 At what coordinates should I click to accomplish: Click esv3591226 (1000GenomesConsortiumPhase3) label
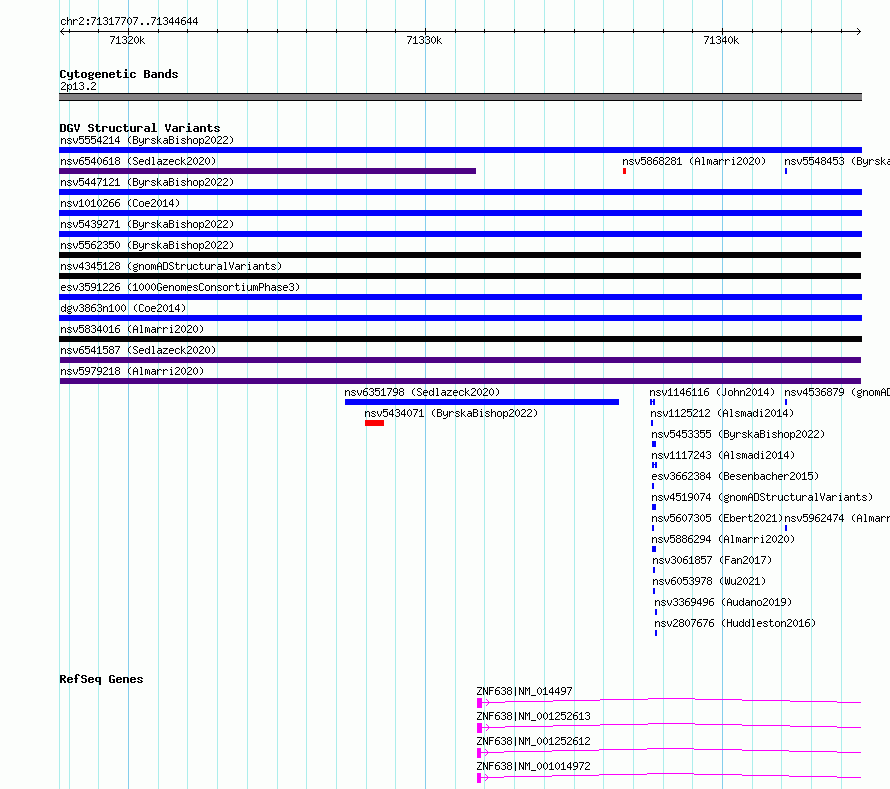[x=180, y=287]
